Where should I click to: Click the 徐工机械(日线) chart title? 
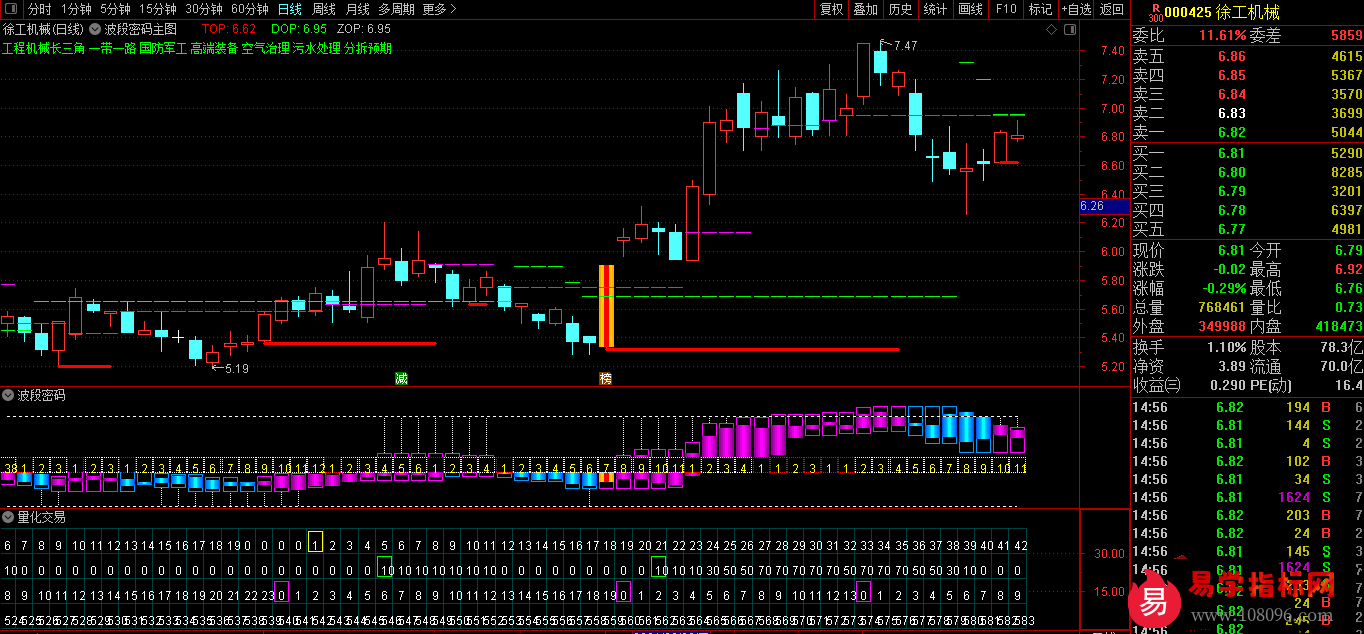[x=44, y=30]
